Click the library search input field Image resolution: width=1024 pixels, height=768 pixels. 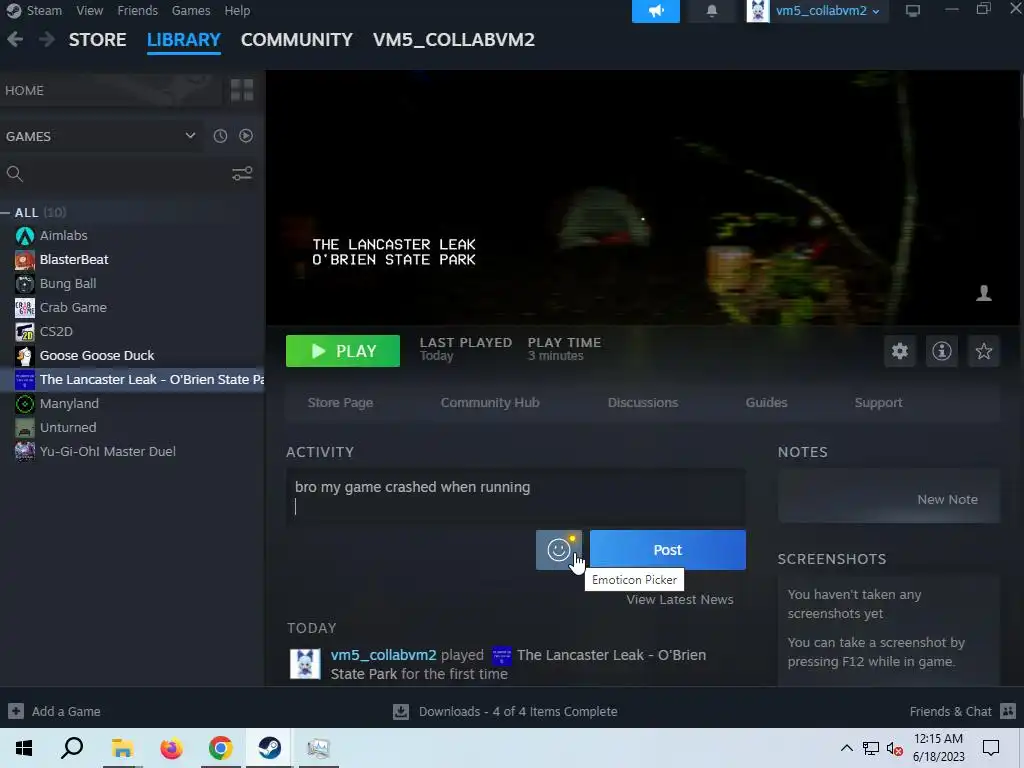point(126,174)
